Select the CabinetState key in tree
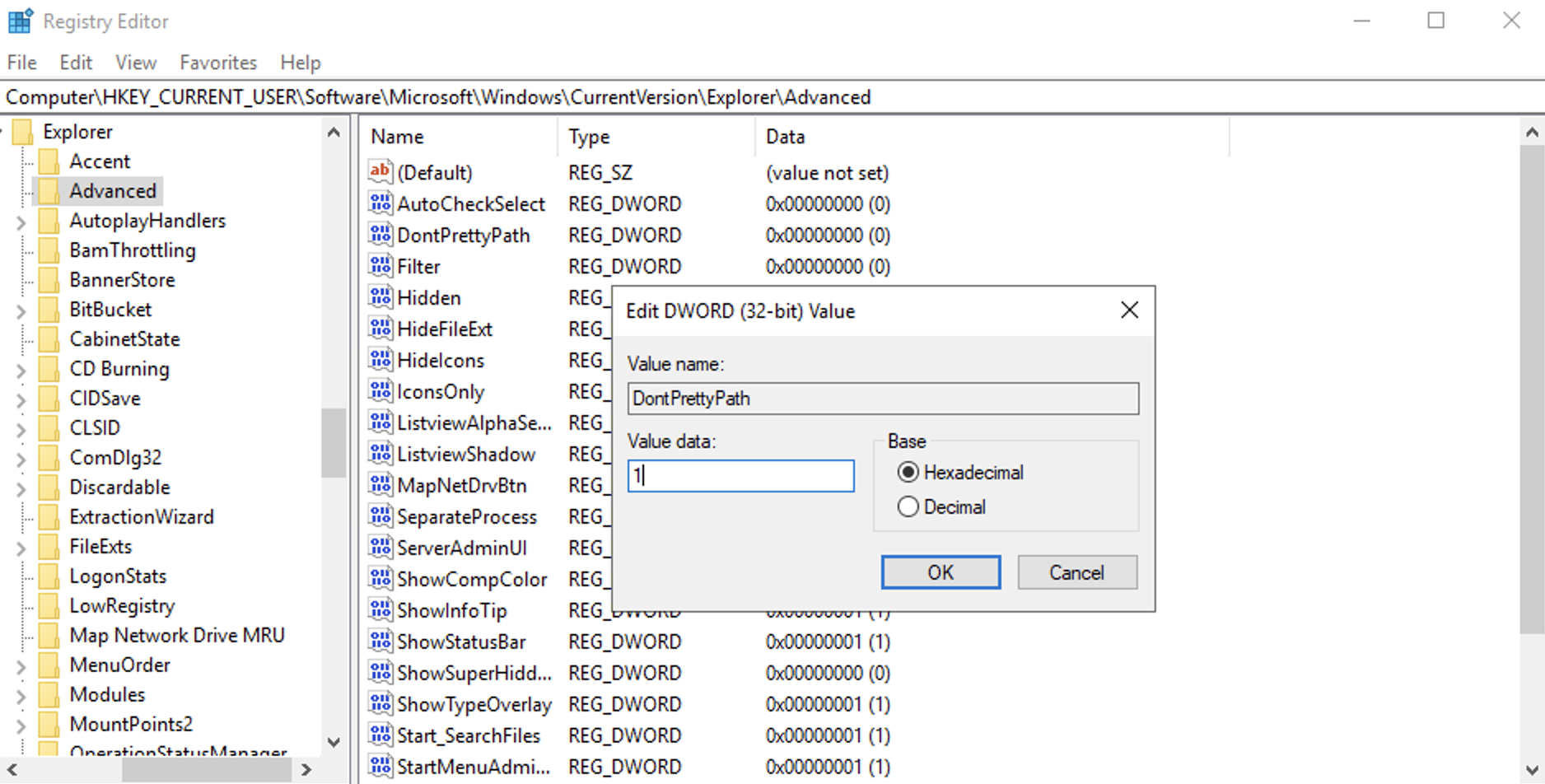The width and height of the screenshot is (1545, 784). click(124, 339)
